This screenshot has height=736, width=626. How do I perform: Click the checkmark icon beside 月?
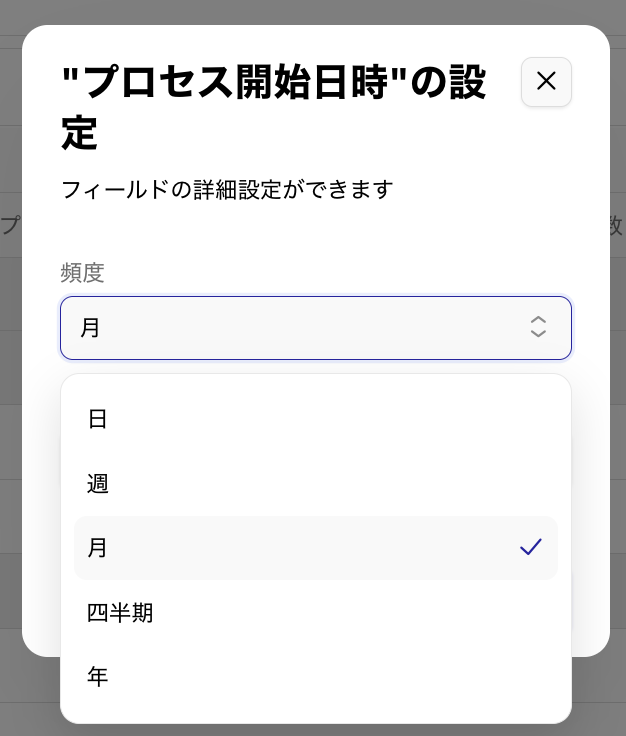pyautogui.click(x=530, y=547)
